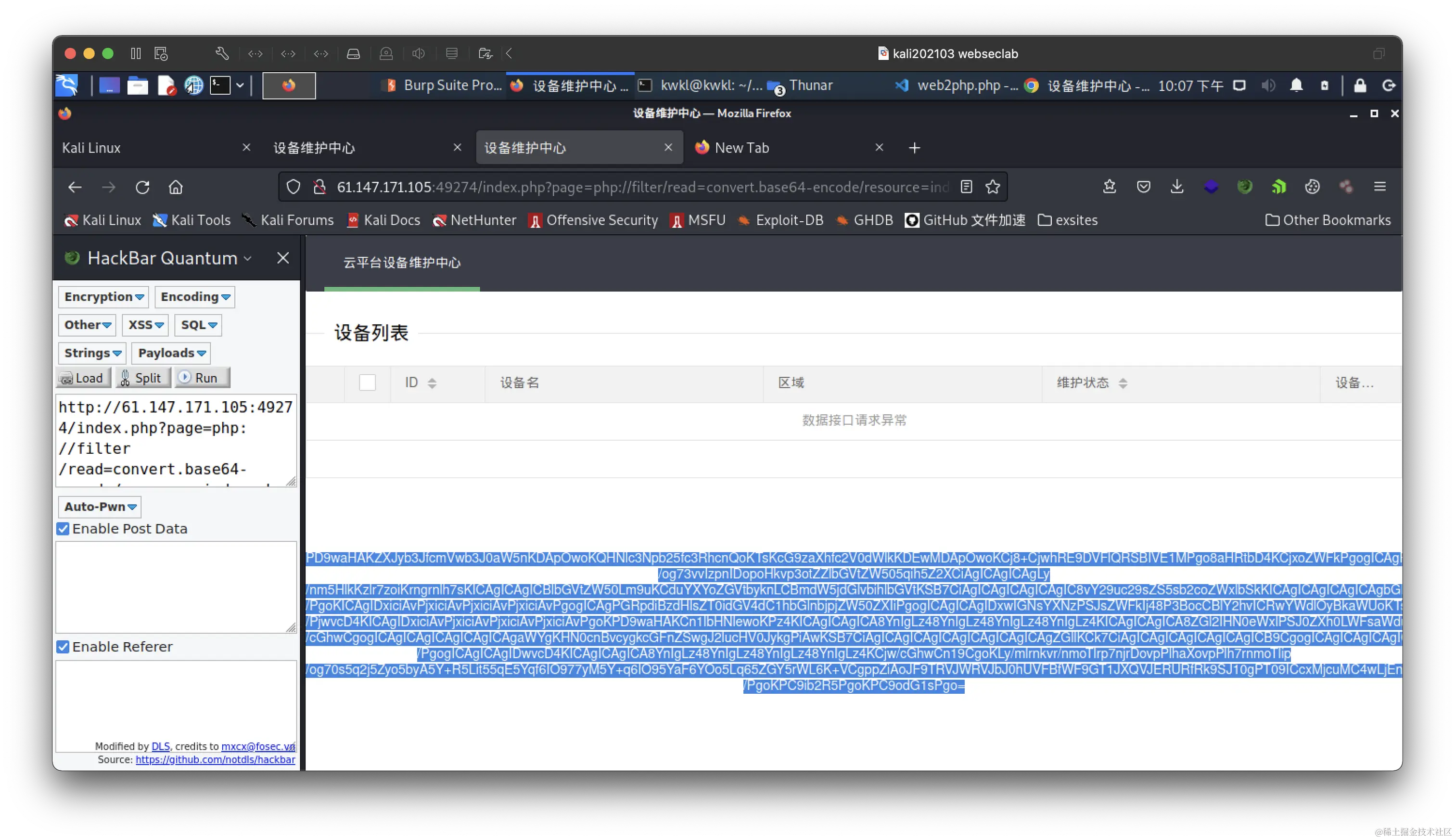1455x840 pixels.
Task: Open the github.com/notdls/hackbar source link
Action: 215,760
